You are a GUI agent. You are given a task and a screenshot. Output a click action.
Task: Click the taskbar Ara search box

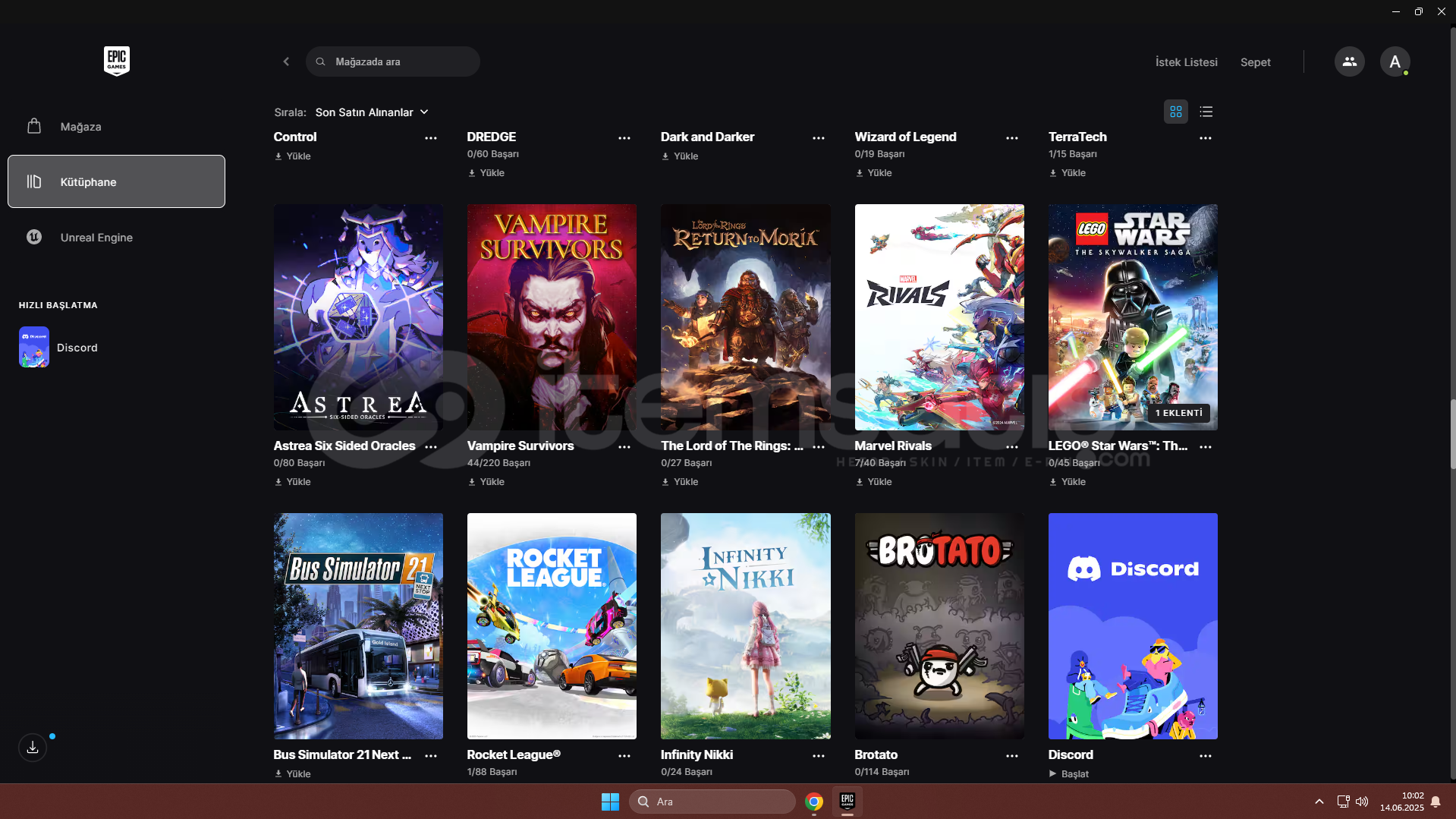tap(712, 802)
